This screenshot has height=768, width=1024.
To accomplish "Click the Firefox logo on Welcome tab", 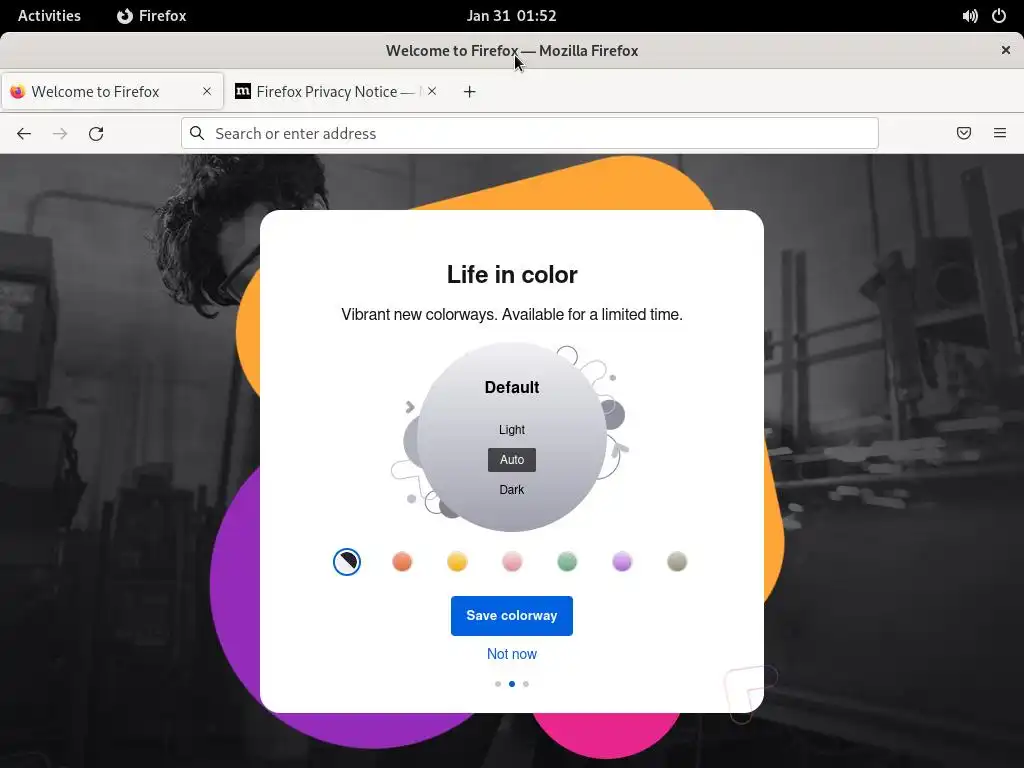I will coord(18,91).
